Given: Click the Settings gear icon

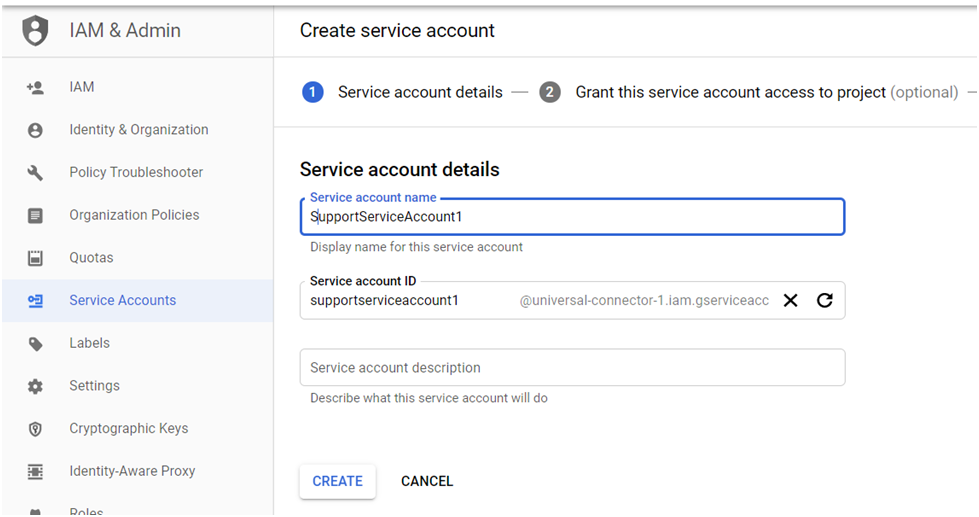Looking at the screenshot, I should click(x=35, y=387).
